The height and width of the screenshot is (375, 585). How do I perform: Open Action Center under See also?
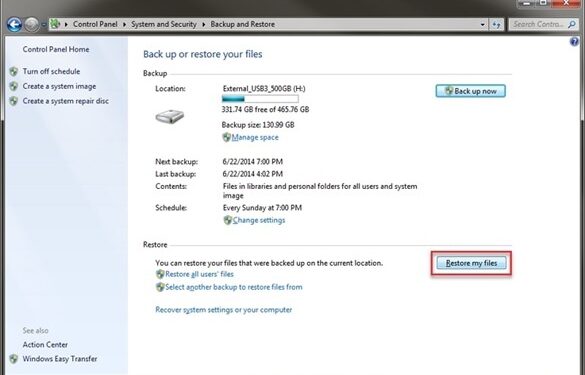coord(45,345)
